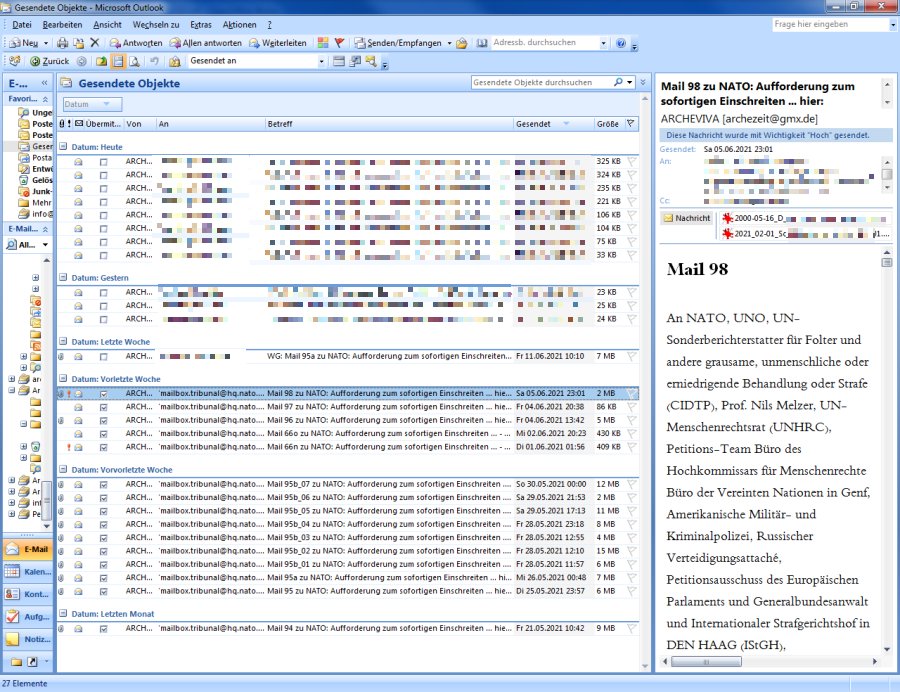The width and height of the screenshot is (900, 692).
Task: Toggle delivery checkbox on Mail 96 row
Action: point(103,421)
